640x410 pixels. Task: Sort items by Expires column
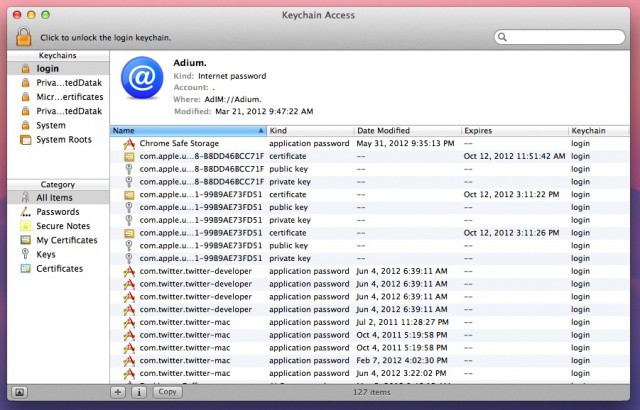click(512, 131)
